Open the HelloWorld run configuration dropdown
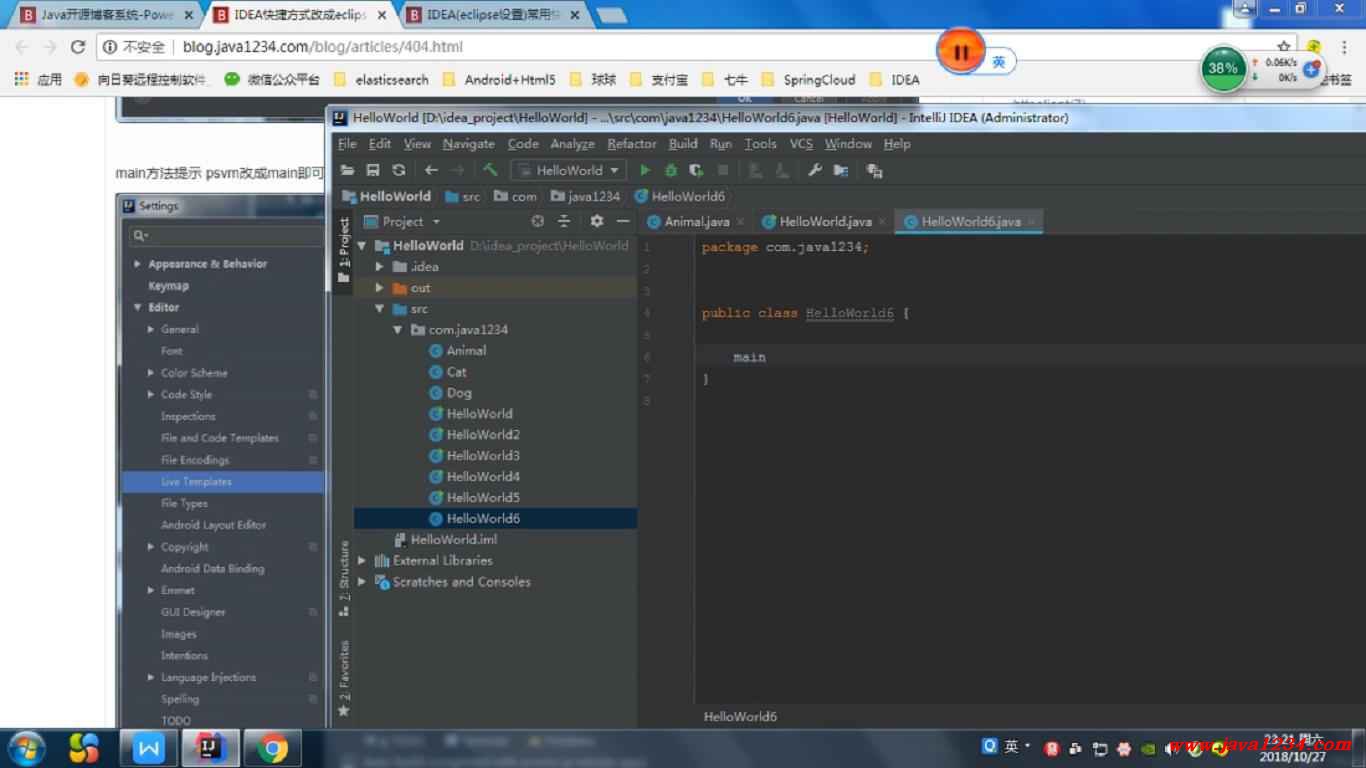The height and width of the screenshot is (768, 1366). 569,171
